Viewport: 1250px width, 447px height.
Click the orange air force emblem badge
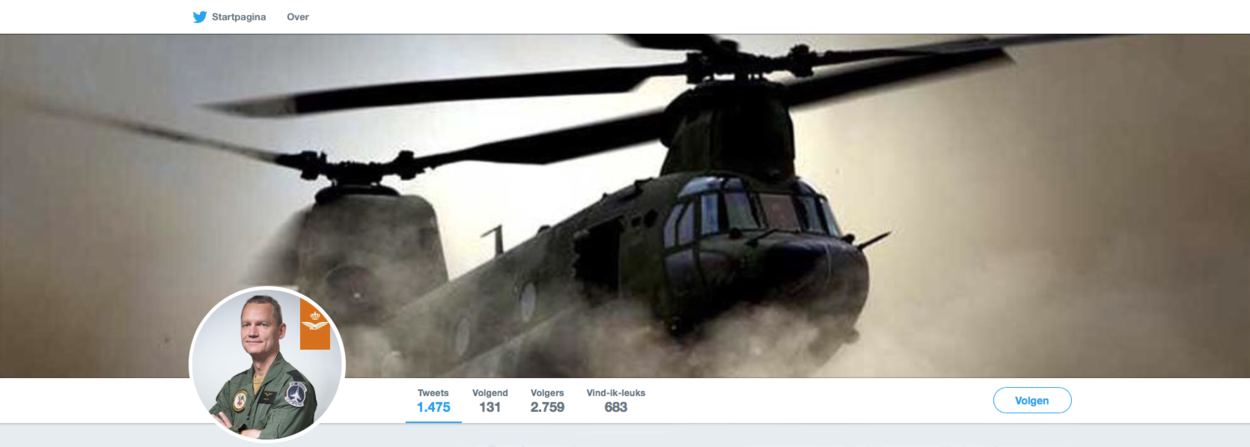[x=315, y=325]
